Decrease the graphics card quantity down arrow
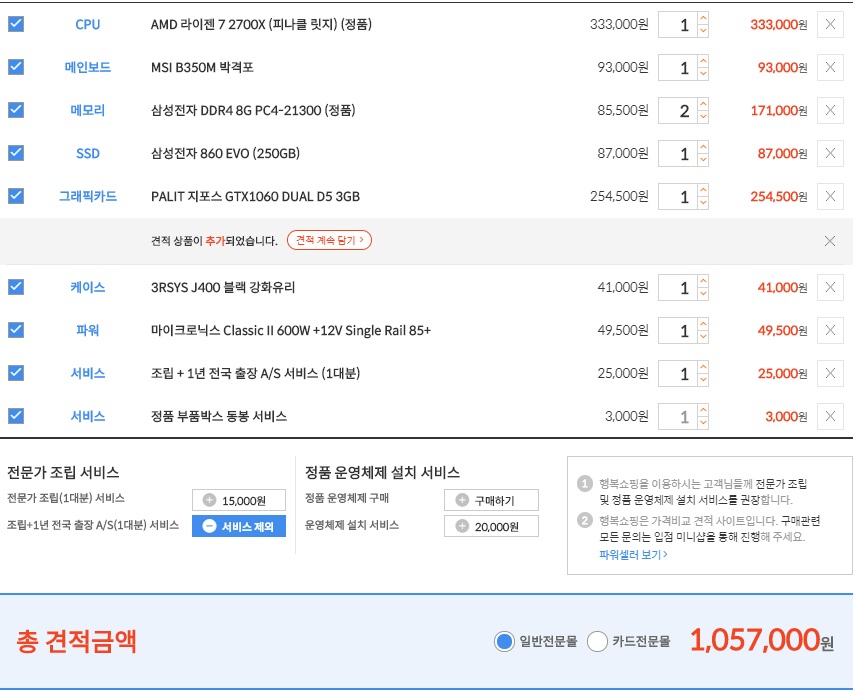The height and width of the screenshot is (691, 856). (703, 202)
